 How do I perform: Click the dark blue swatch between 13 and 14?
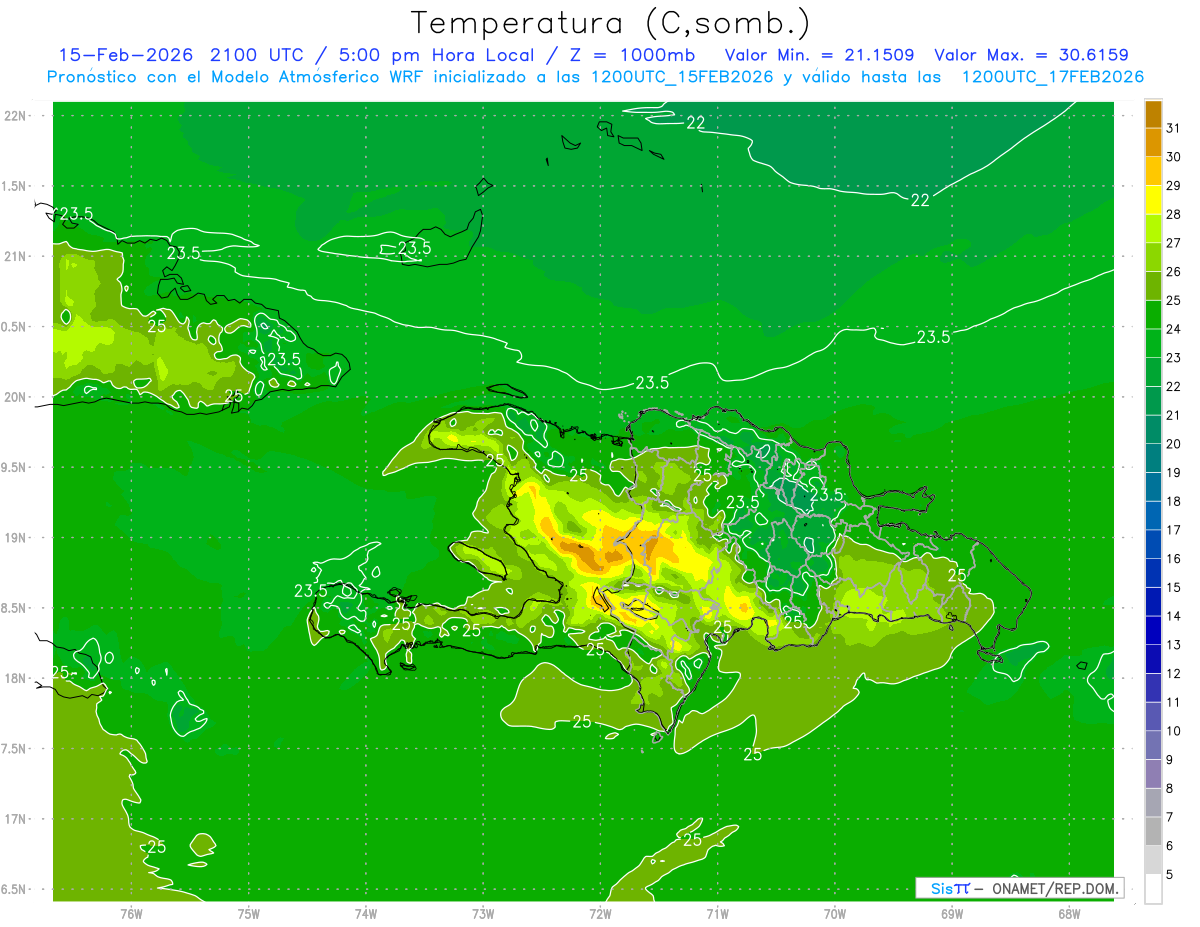1153,630
